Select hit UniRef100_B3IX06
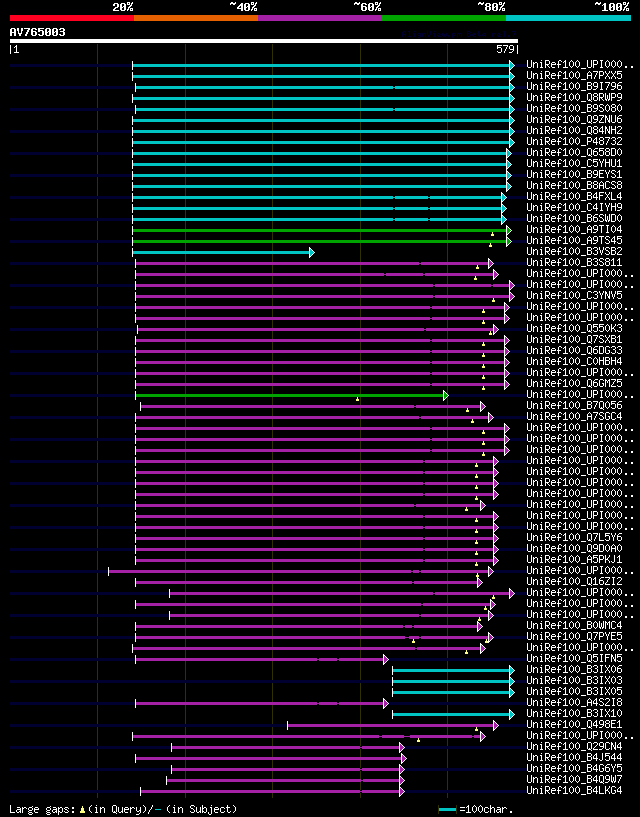Screen dimensions: 640x817 pos(574,670)
